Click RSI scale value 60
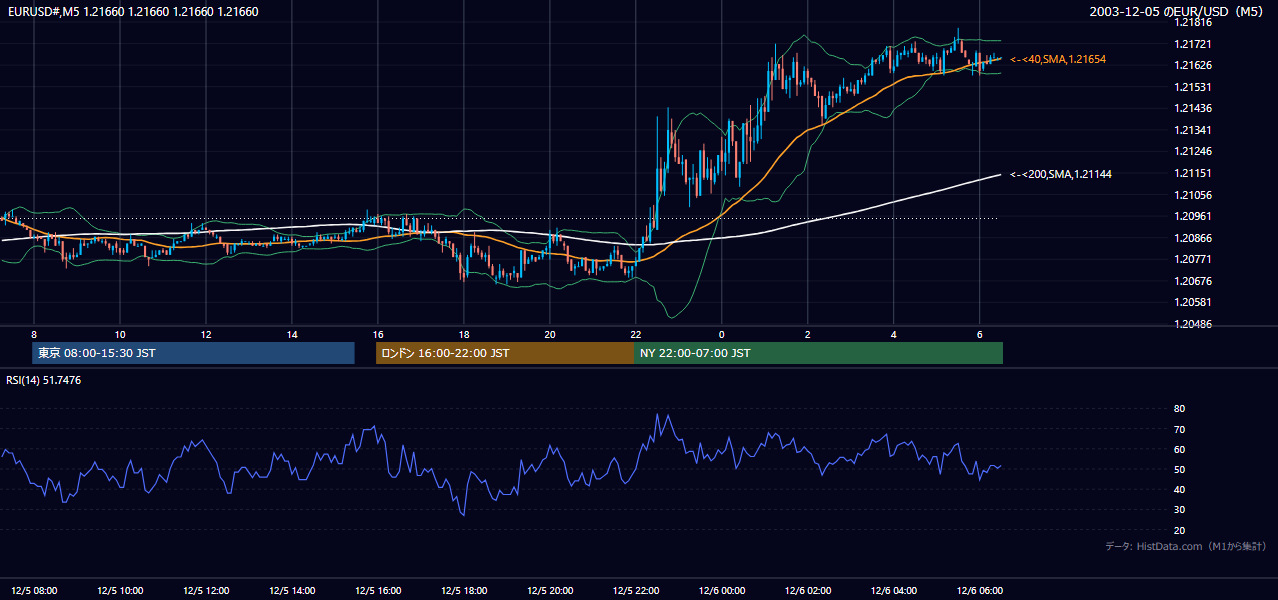Screen dimensions: 1278x600 coord(1179,449)
